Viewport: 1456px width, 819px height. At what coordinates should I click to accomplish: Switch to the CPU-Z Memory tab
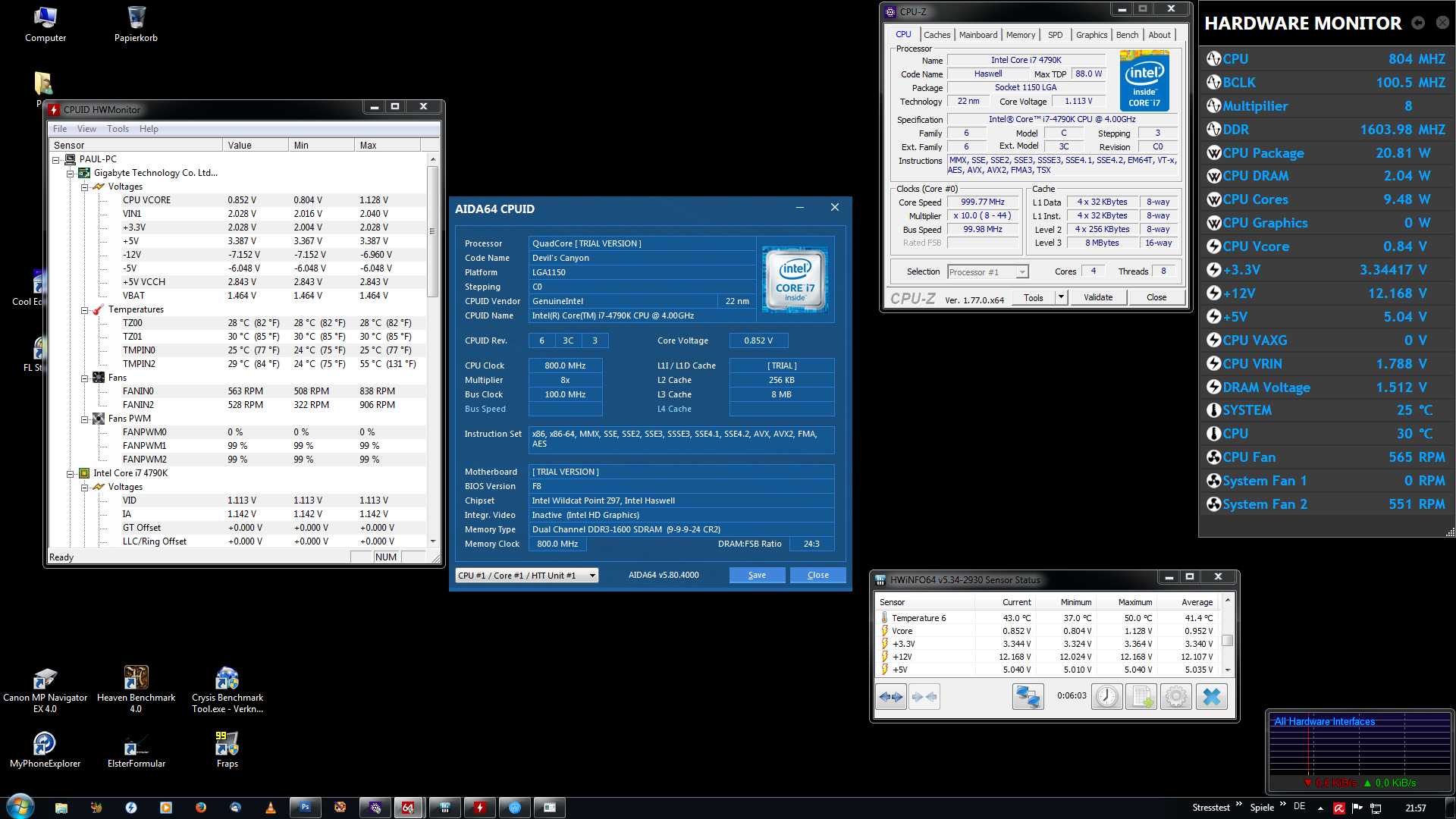[1020, 35]
